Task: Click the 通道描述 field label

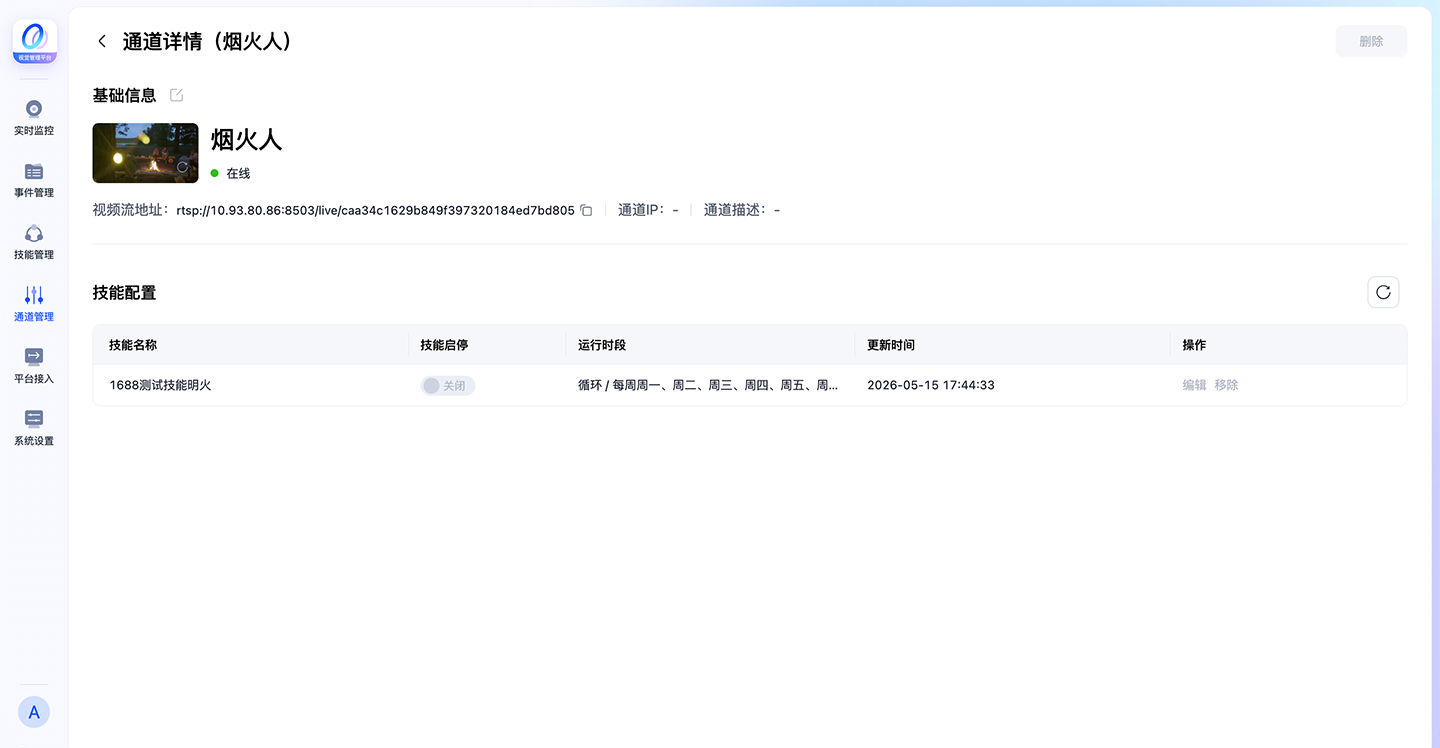Action: pos(735,210)
